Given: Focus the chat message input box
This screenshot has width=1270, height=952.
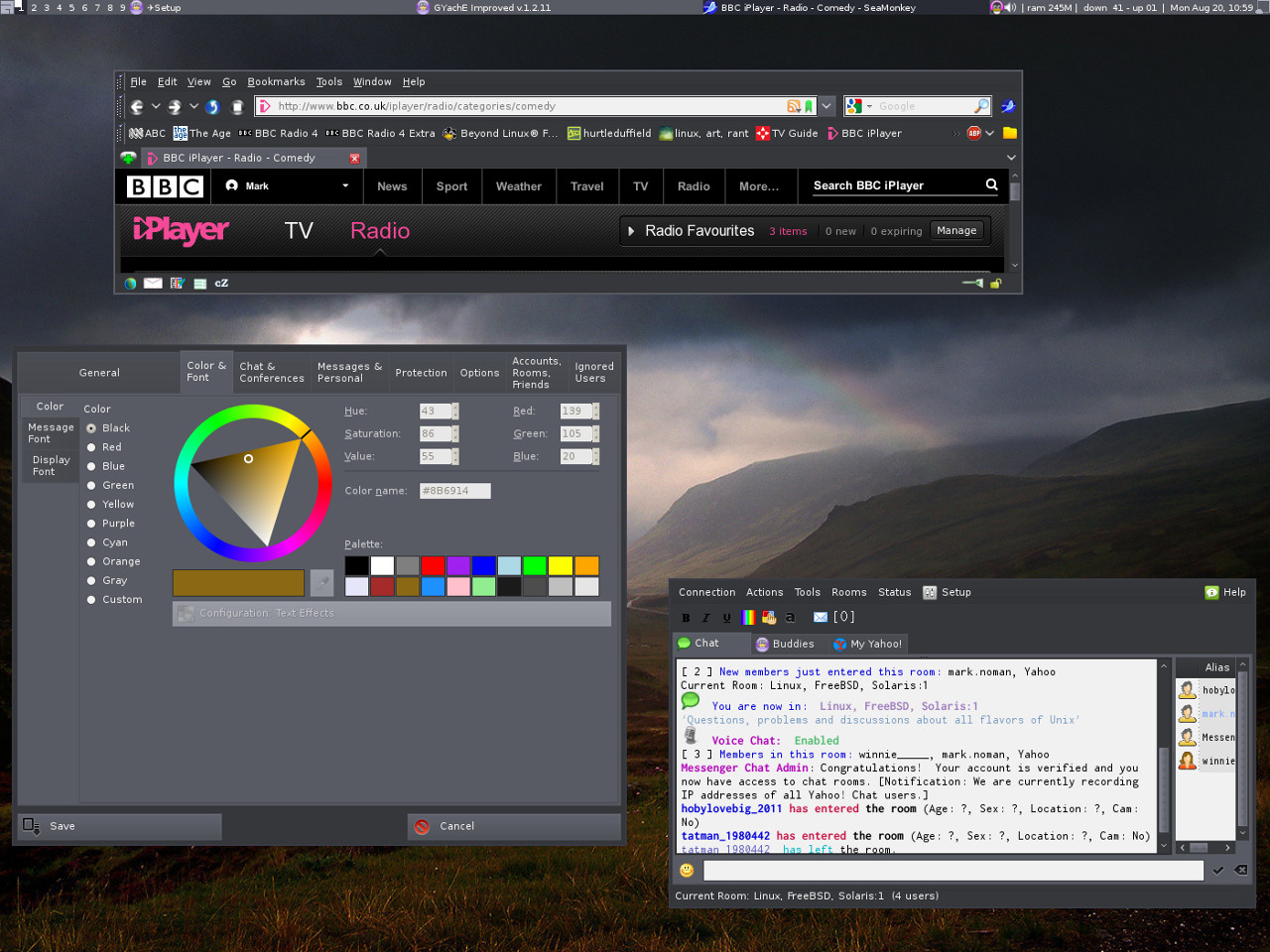Looking at the screenshot, I should (953, 871).
